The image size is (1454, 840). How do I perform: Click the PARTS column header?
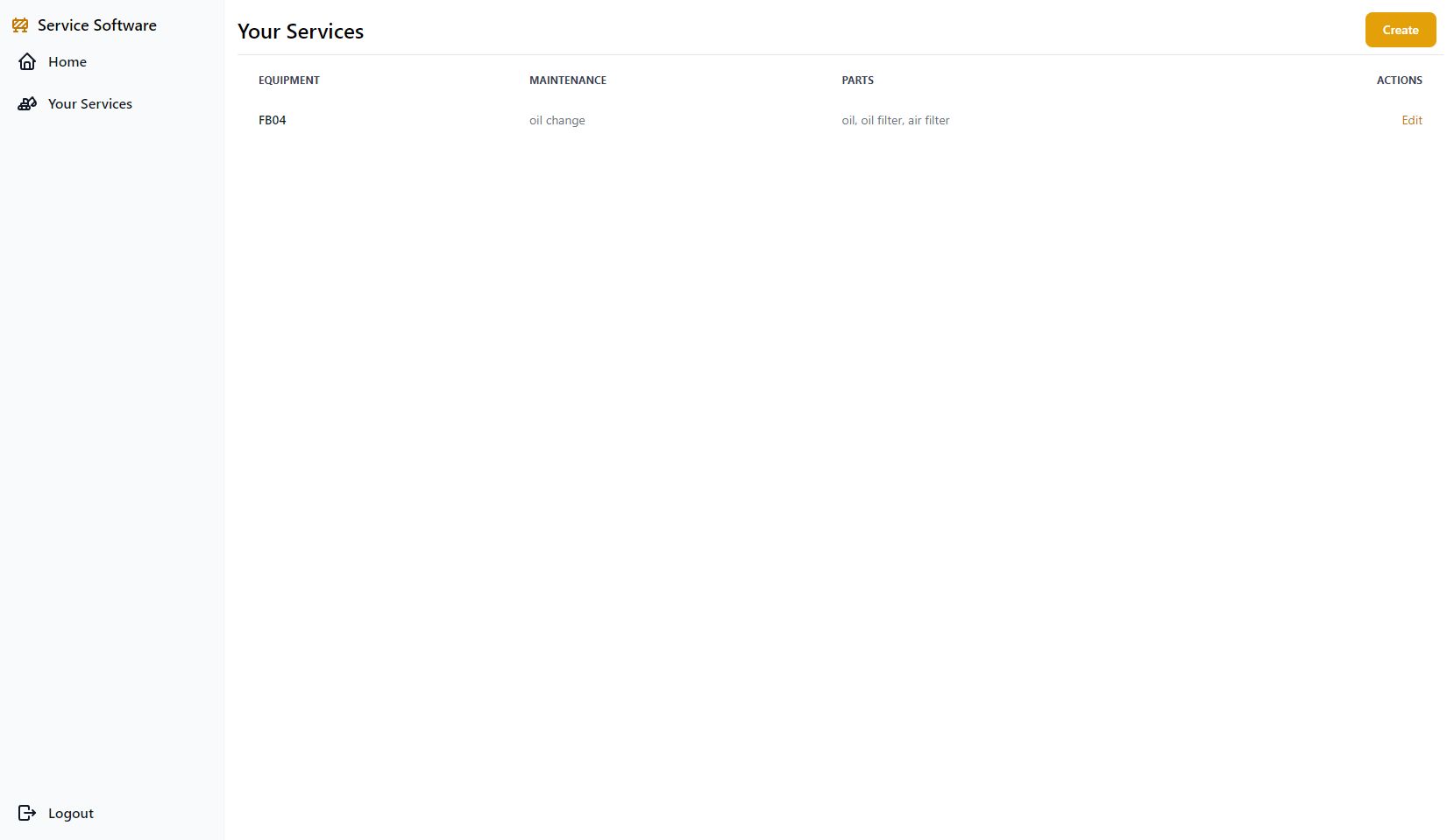[857, 80]
